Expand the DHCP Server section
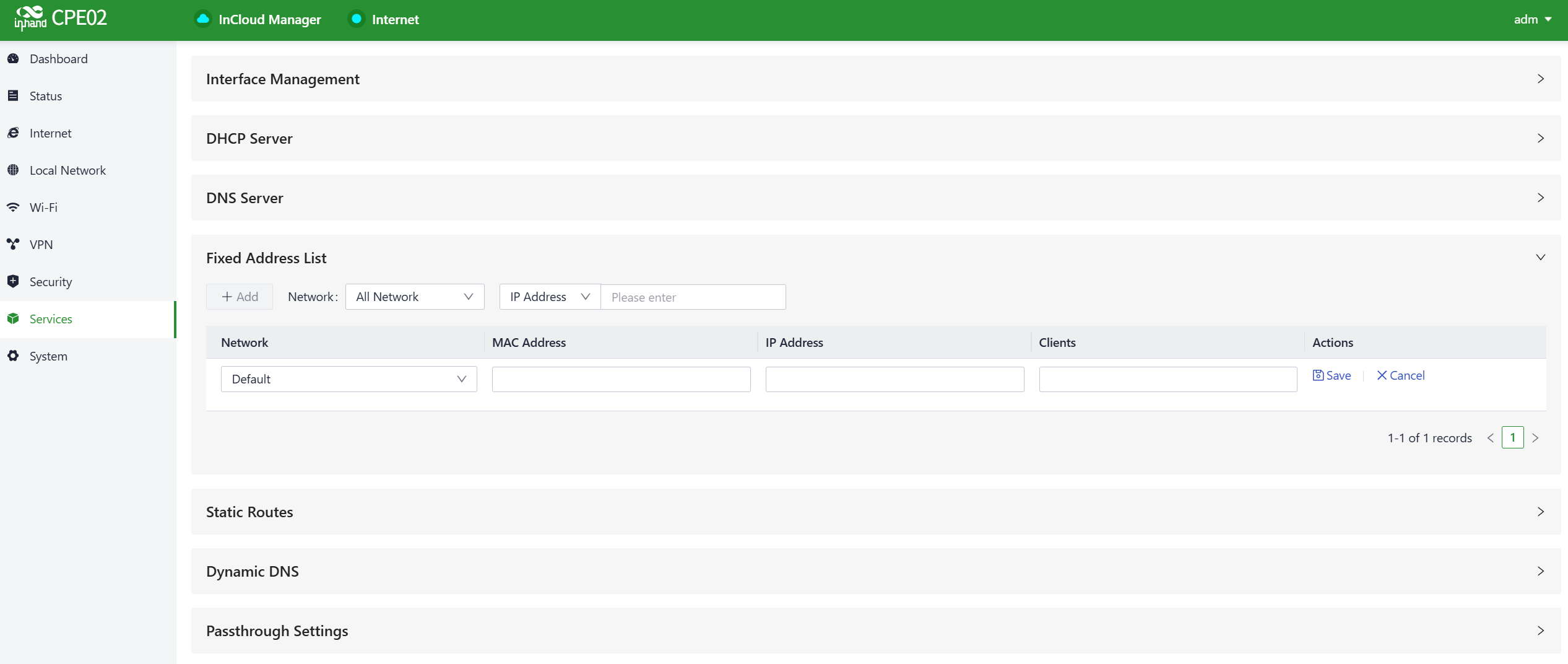 pos(875,138)
